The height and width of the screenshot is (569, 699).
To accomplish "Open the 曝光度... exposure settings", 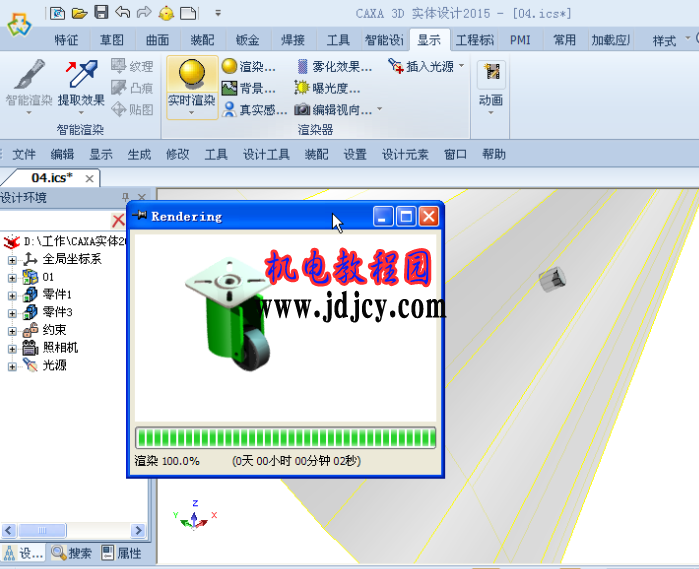I will tap(327, 88).
